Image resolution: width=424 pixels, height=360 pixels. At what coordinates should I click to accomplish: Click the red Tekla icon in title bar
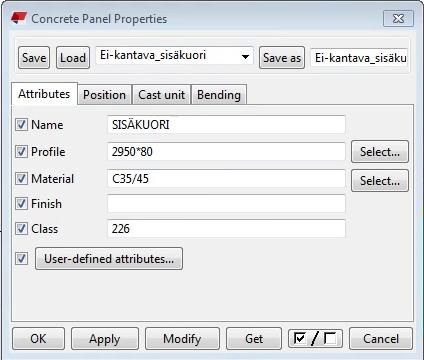coord(19,18)
